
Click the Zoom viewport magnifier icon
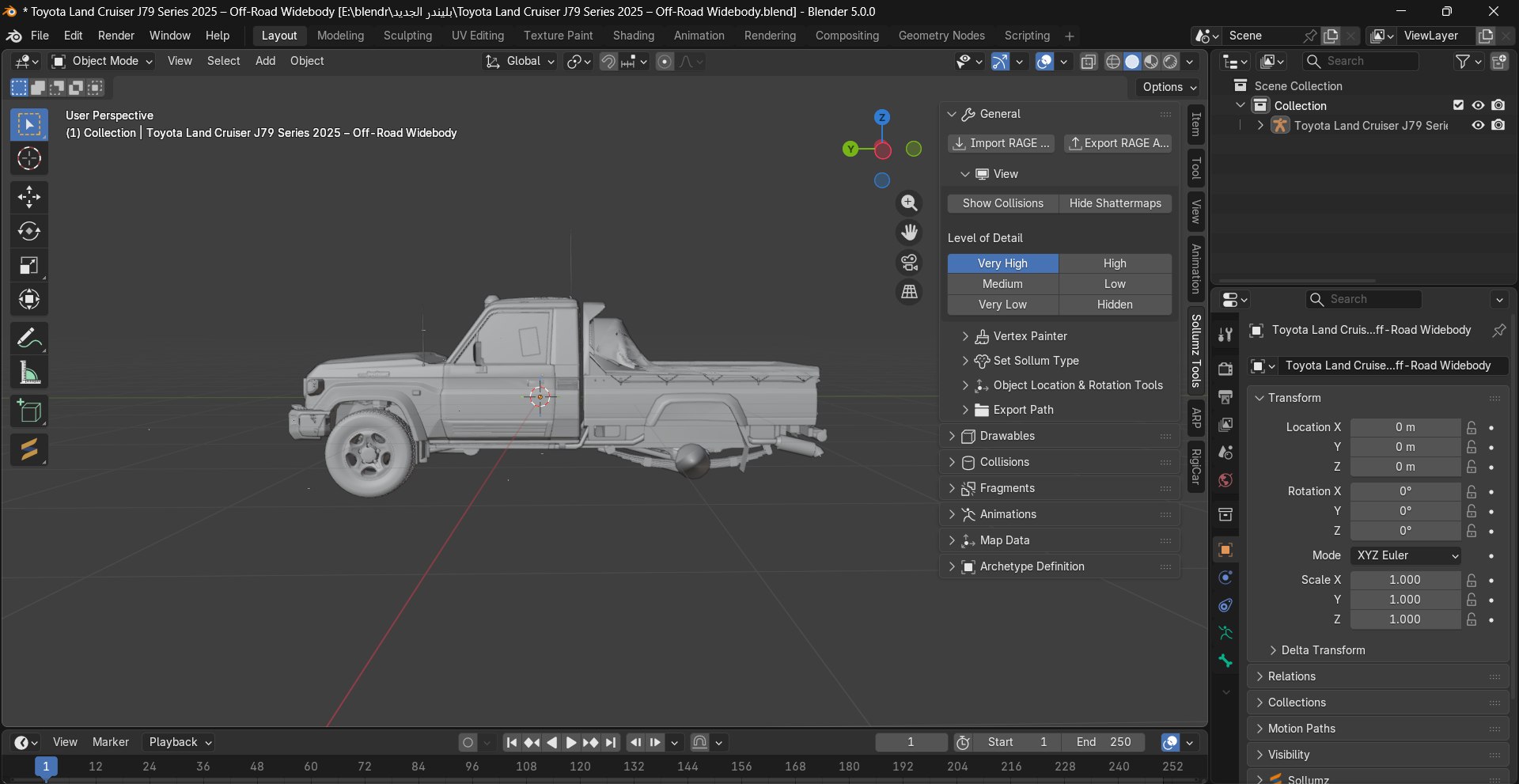tap(910, 203)
